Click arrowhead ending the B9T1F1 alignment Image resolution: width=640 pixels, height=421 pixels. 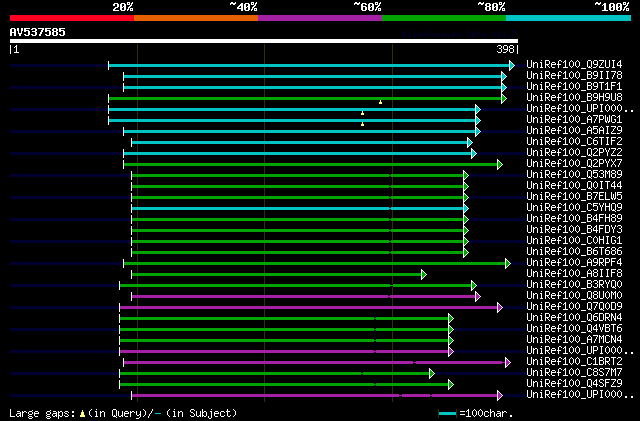tap(504, 87)
